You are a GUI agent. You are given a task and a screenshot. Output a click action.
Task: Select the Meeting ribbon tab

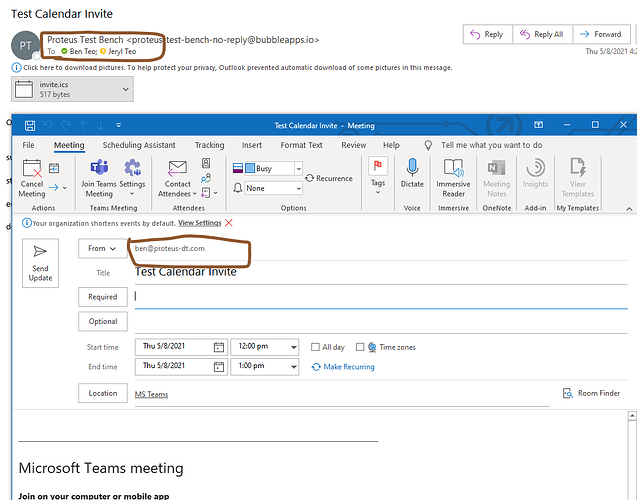pyautogui.click(x=69, y=145)
